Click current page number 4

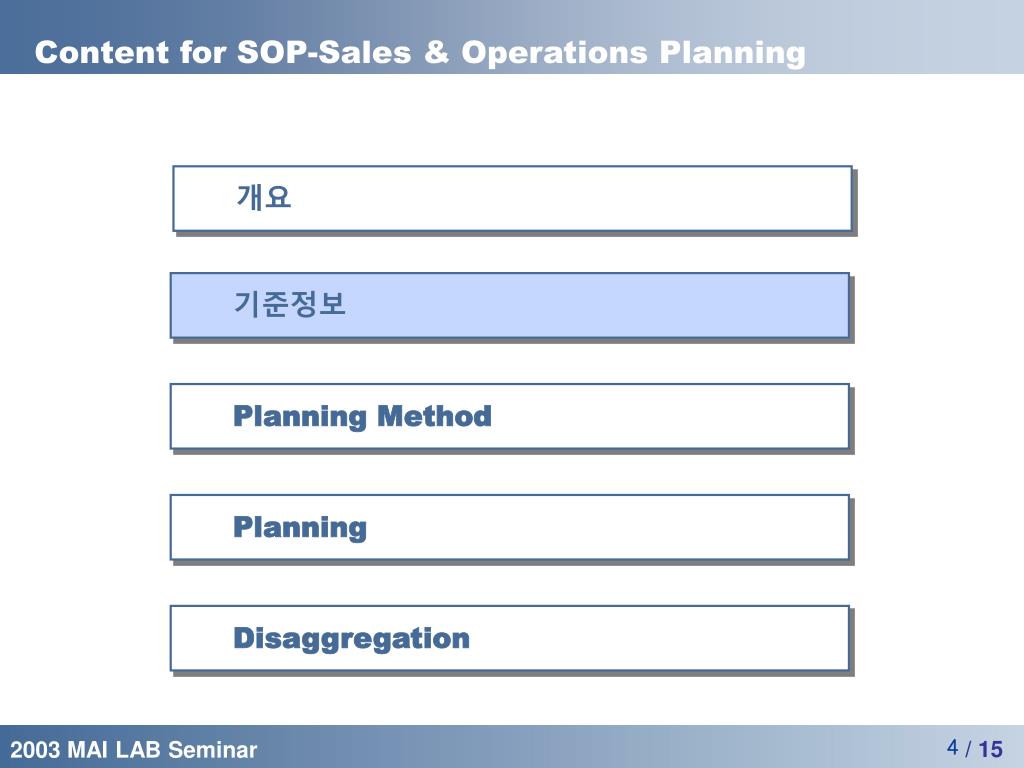click(x=953, y=747)
